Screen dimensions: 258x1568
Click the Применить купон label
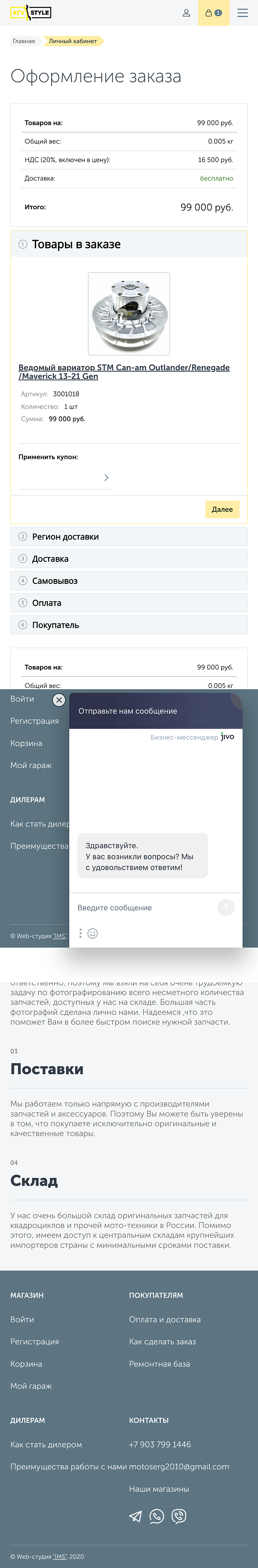(48, 457)
